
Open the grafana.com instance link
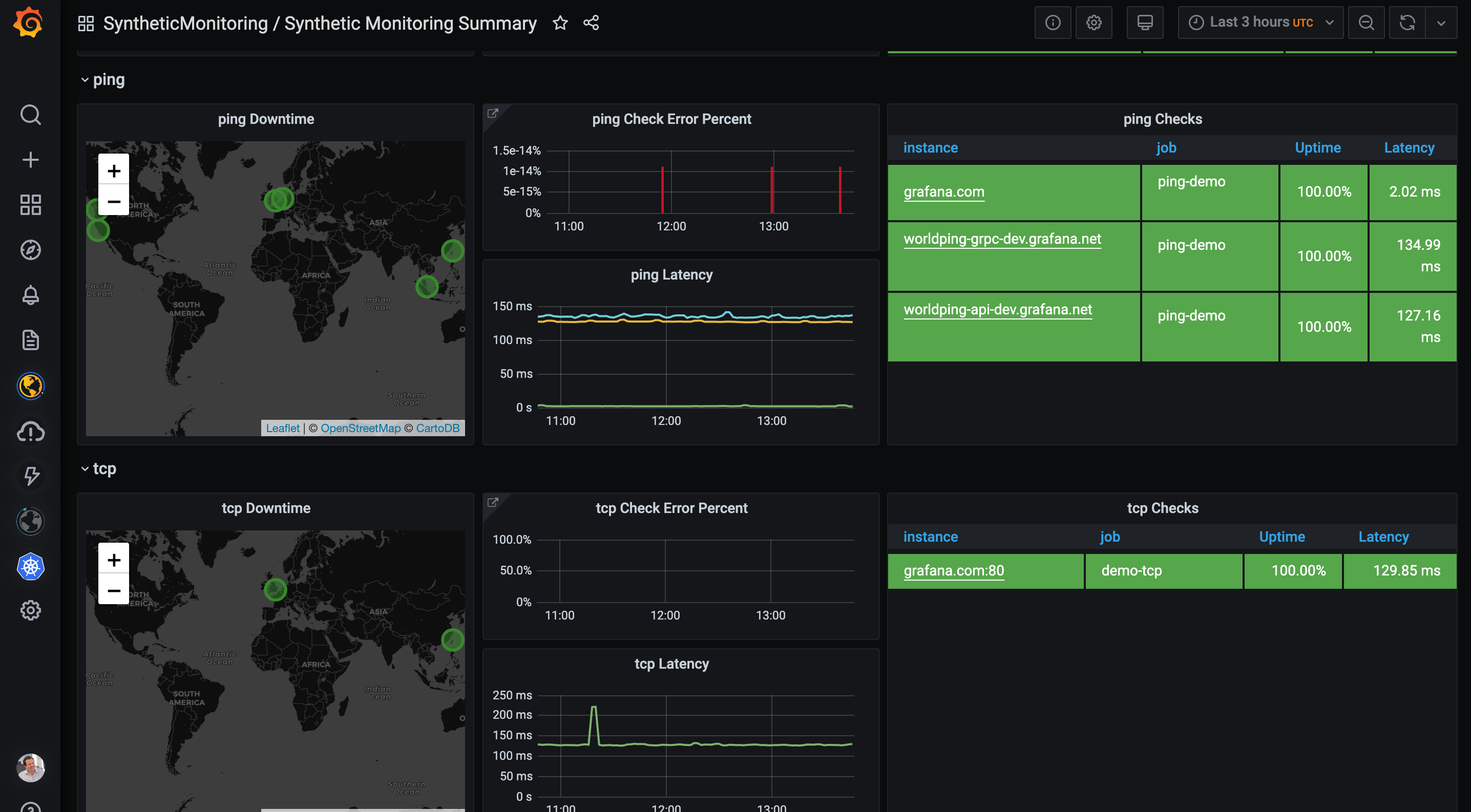coord(943,191)
